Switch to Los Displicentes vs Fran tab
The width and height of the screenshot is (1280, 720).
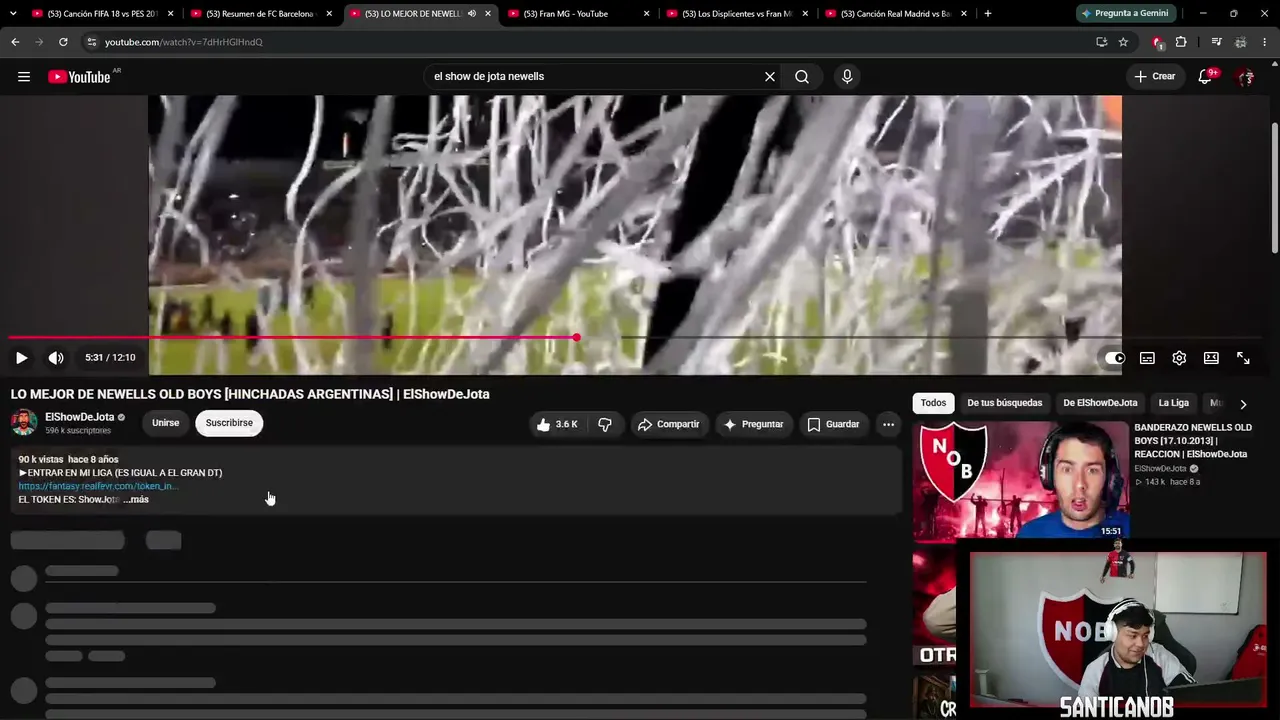click(736, 14)
